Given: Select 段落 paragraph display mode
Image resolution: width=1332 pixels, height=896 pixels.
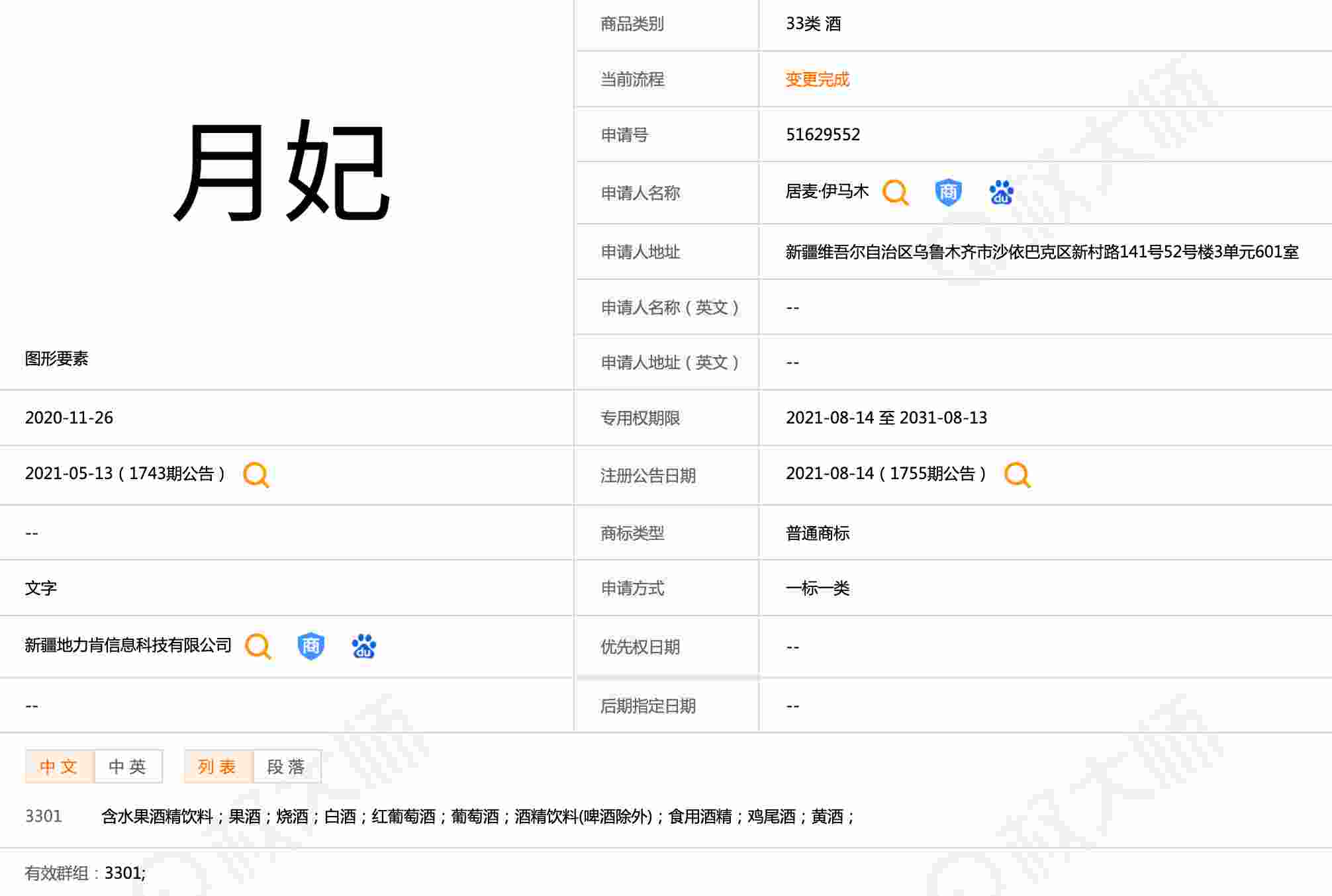Looking at the screenshot, I should click(287, 766).
